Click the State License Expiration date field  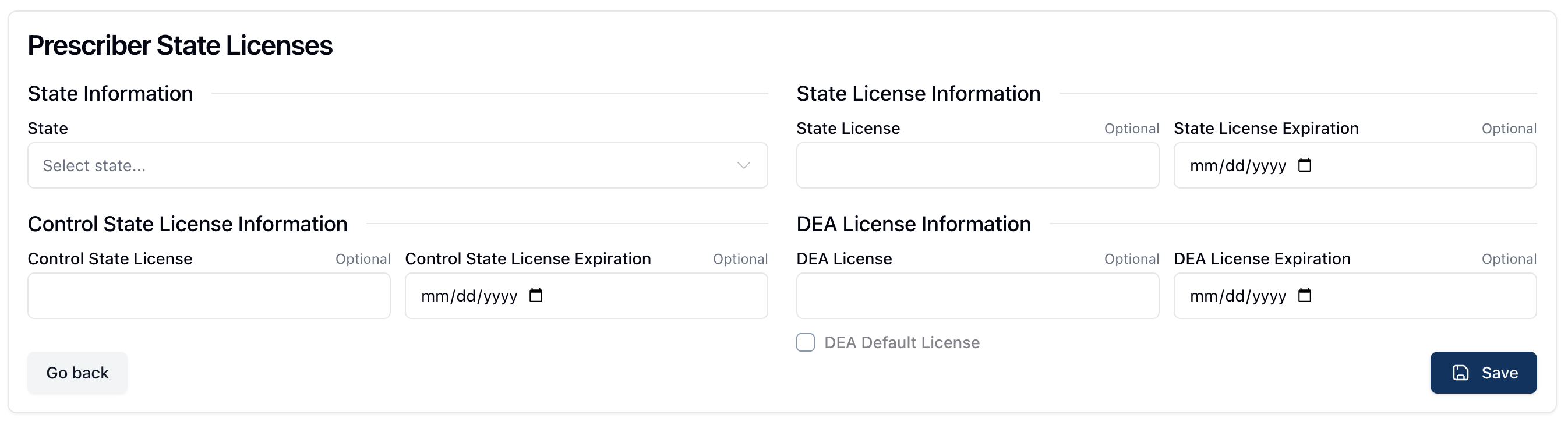click(x=1237, y=165)
